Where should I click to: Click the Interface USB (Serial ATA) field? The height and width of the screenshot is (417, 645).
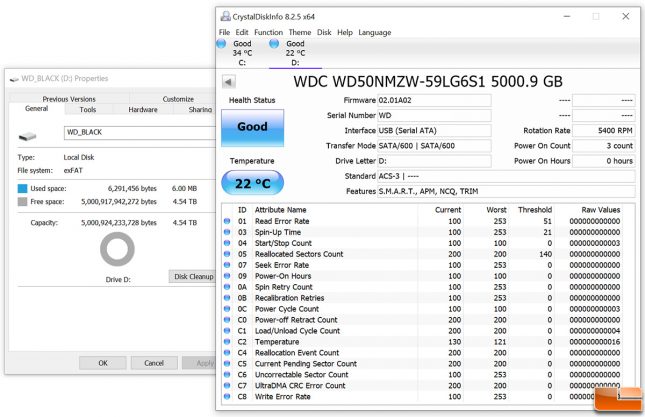pyautogui.click(x=434, y=131)
